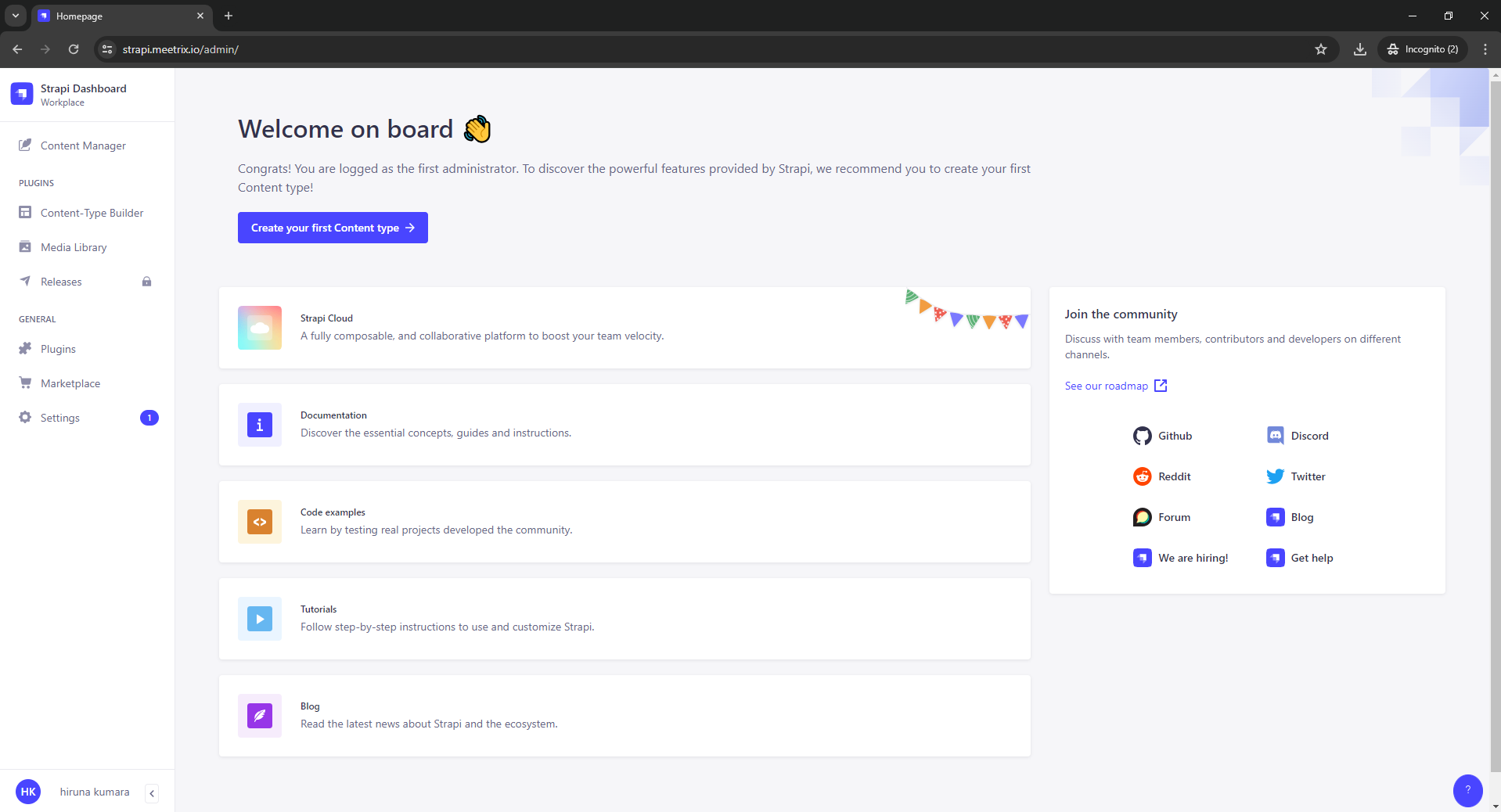Image resolution: width=1501 pixels, height=812 pixels.
Task: Click the Settings notification badge
Action: (x=149, y=418)
